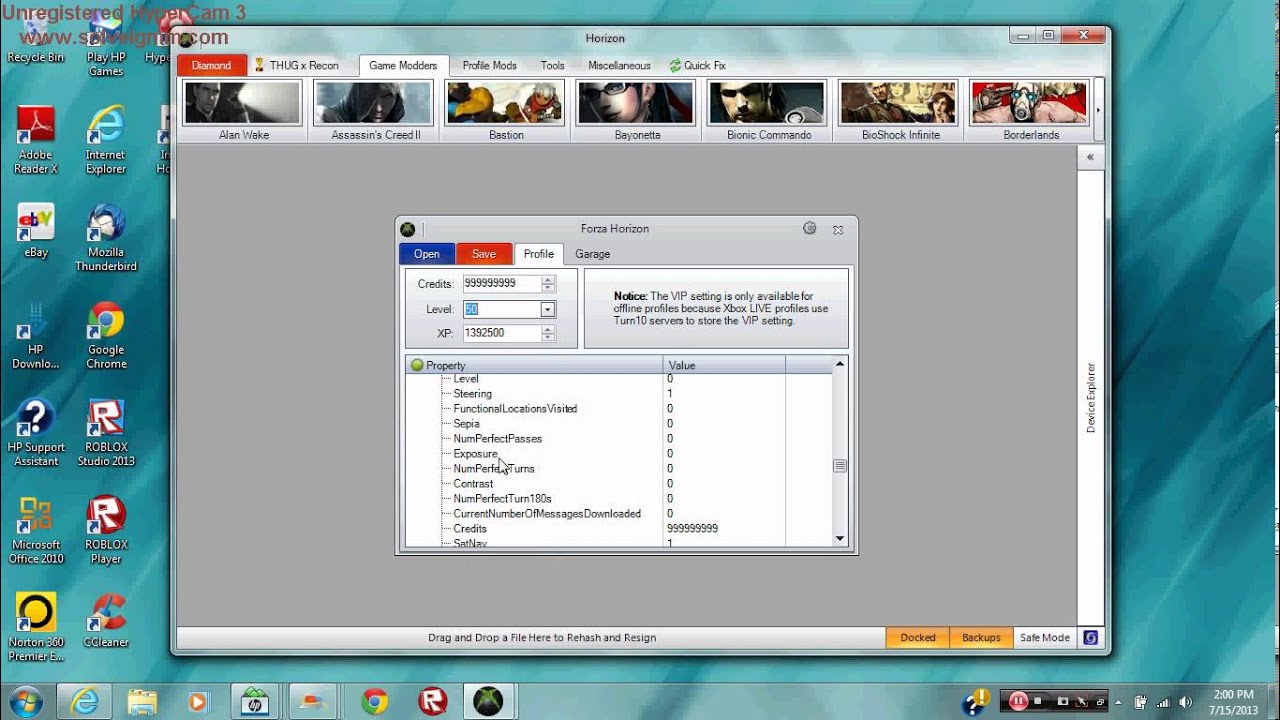The image size is (1280, 720).
Task: Click the Xbox Horizon icon in the taskbar
Action: click(x=488, y=701)
